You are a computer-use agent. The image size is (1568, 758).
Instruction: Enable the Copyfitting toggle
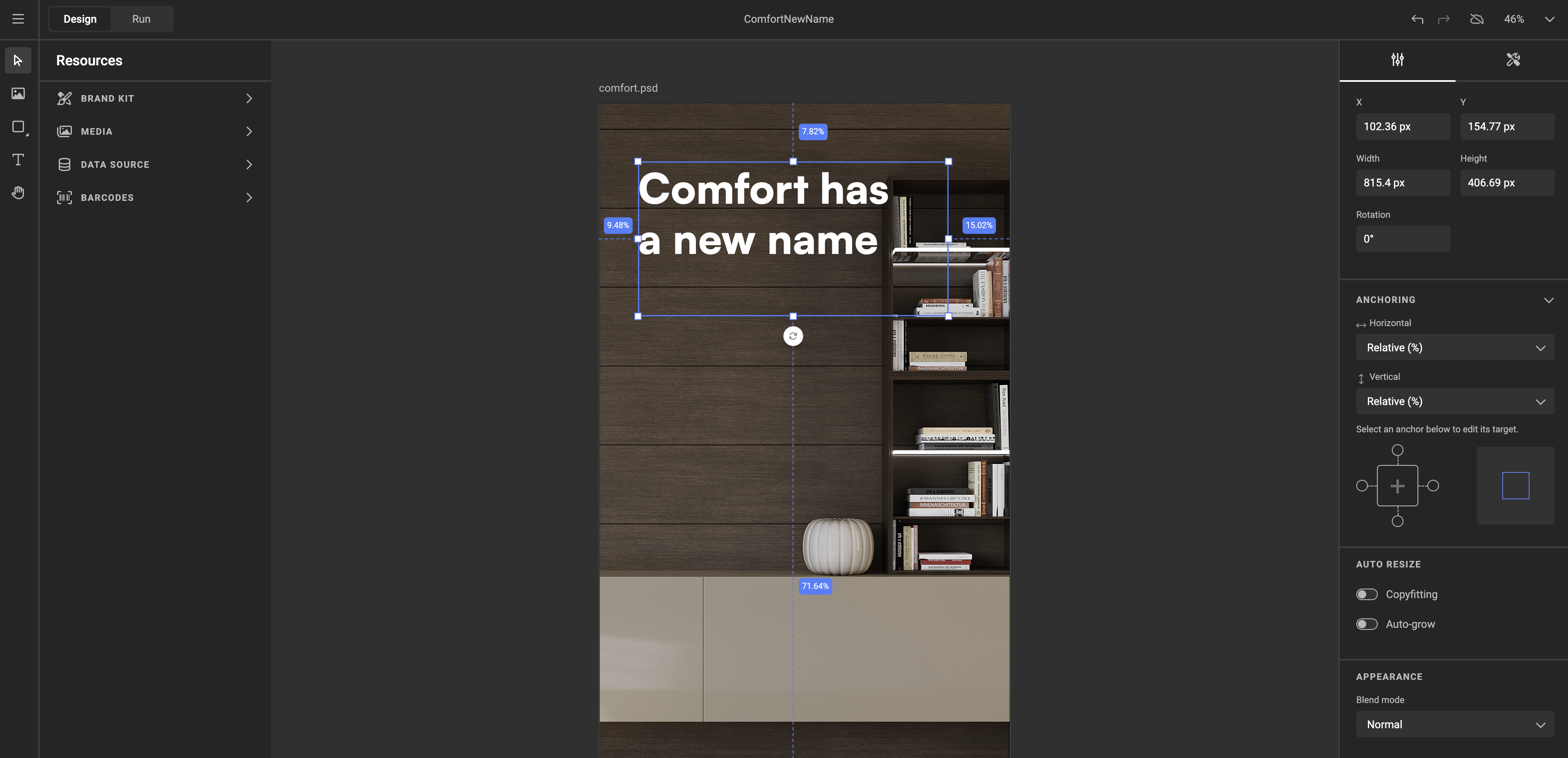(1367, 594)
